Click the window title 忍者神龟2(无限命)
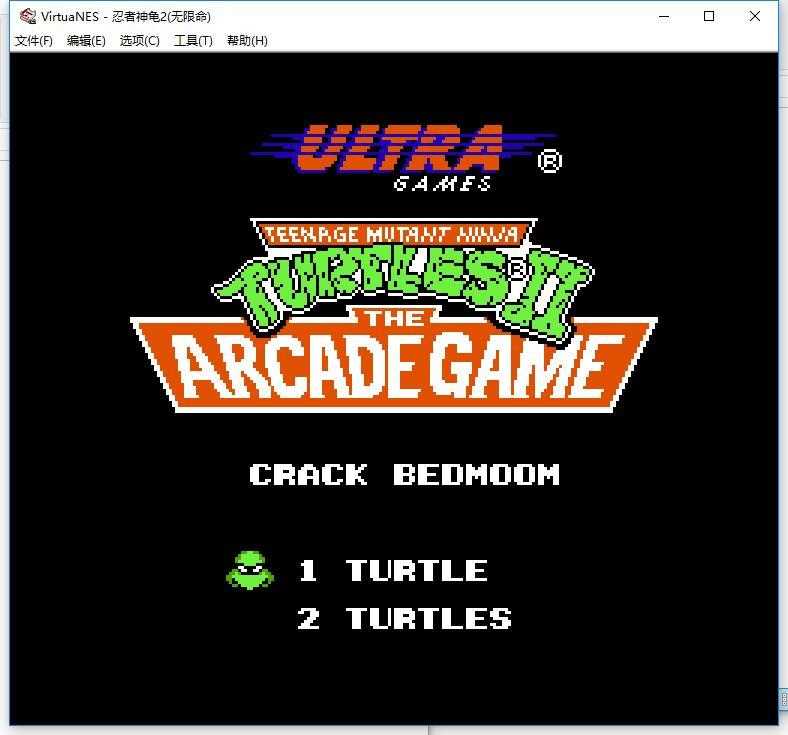 (x=161, y=17)
